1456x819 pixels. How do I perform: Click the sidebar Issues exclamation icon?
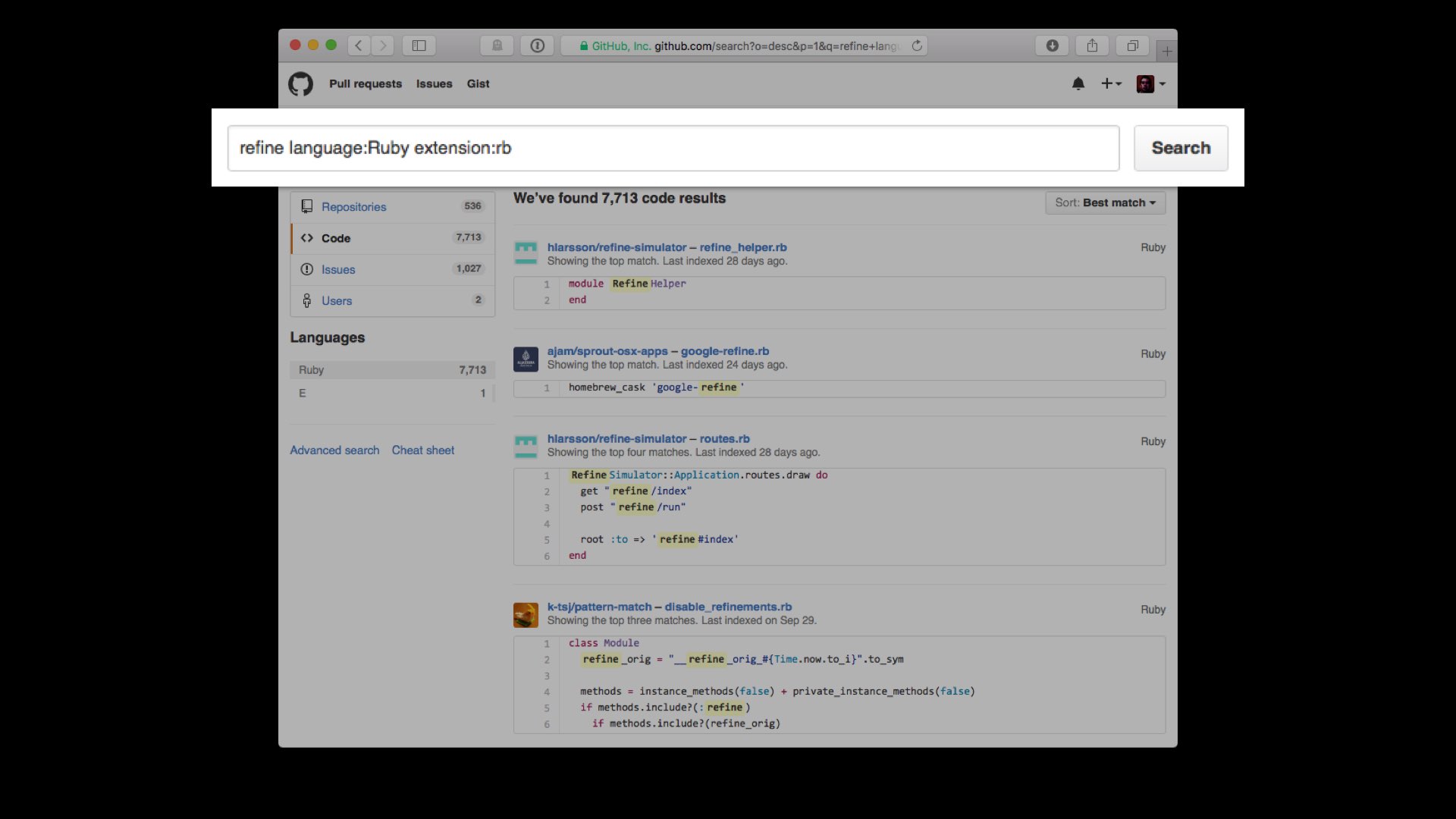[x=306, y=269]
